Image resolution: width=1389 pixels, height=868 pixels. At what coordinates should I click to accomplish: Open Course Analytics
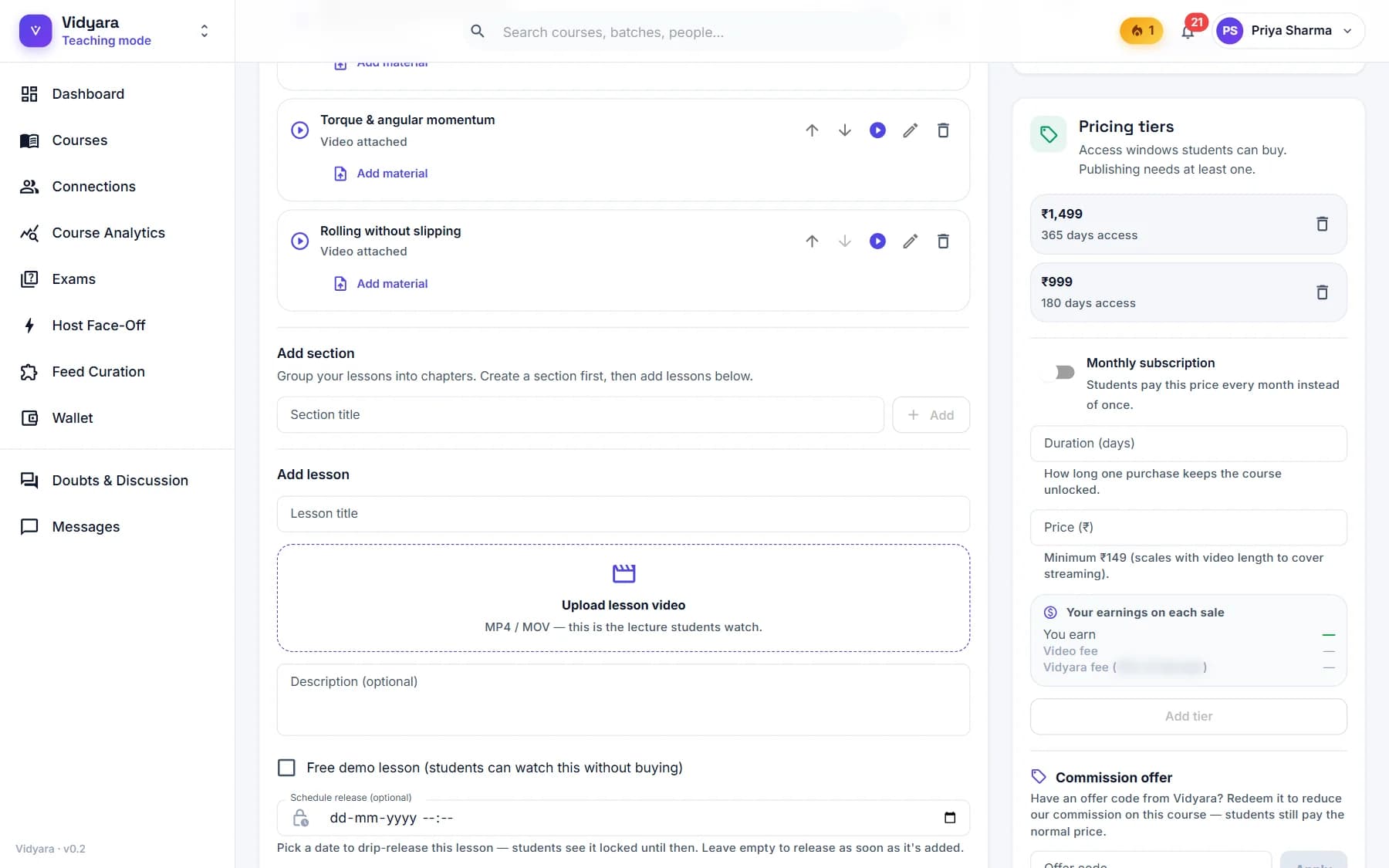pyautogui.click(x=117, y=233)
